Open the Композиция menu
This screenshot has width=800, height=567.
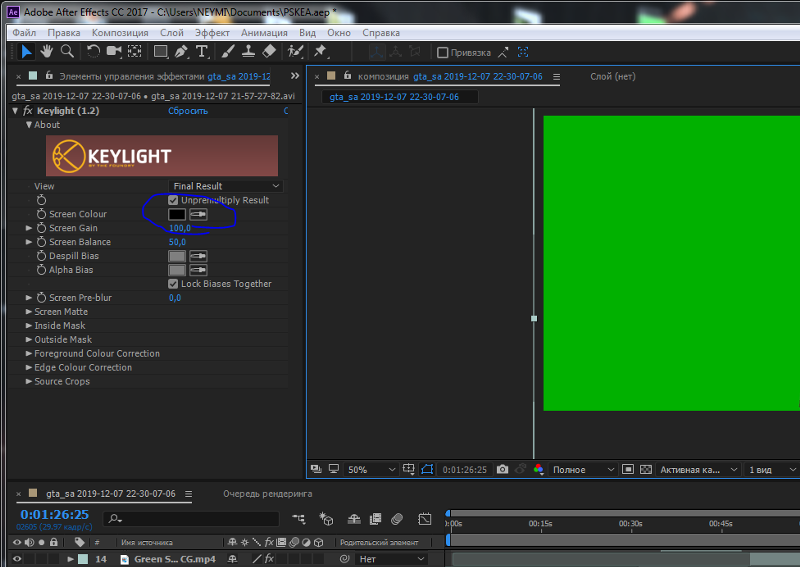coord(120,33)
